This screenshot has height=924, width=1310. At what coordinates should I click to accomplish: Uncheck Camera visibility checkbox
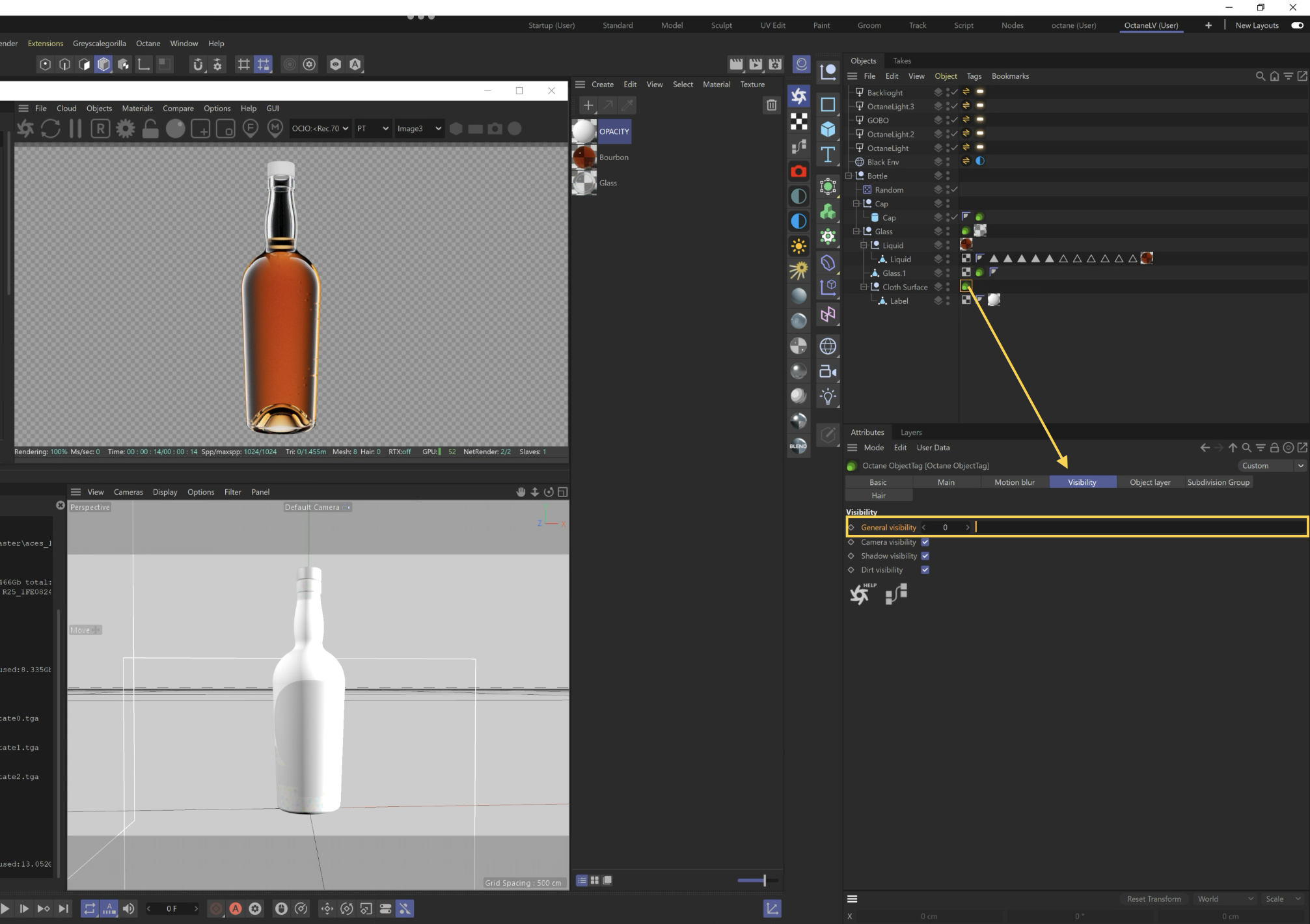click(925, 542)
